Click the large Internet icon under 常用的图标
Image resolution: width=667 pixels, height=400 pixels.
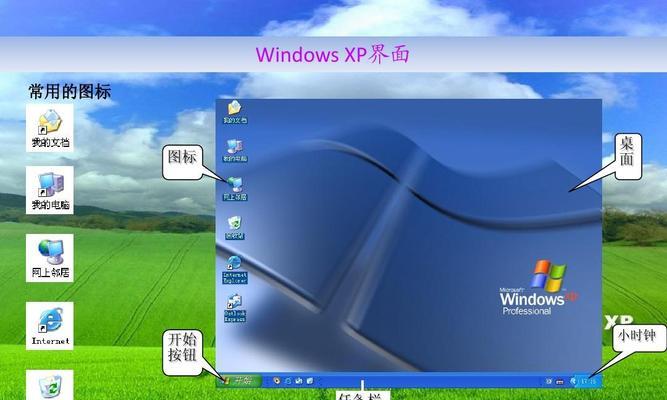click(50, 326)
